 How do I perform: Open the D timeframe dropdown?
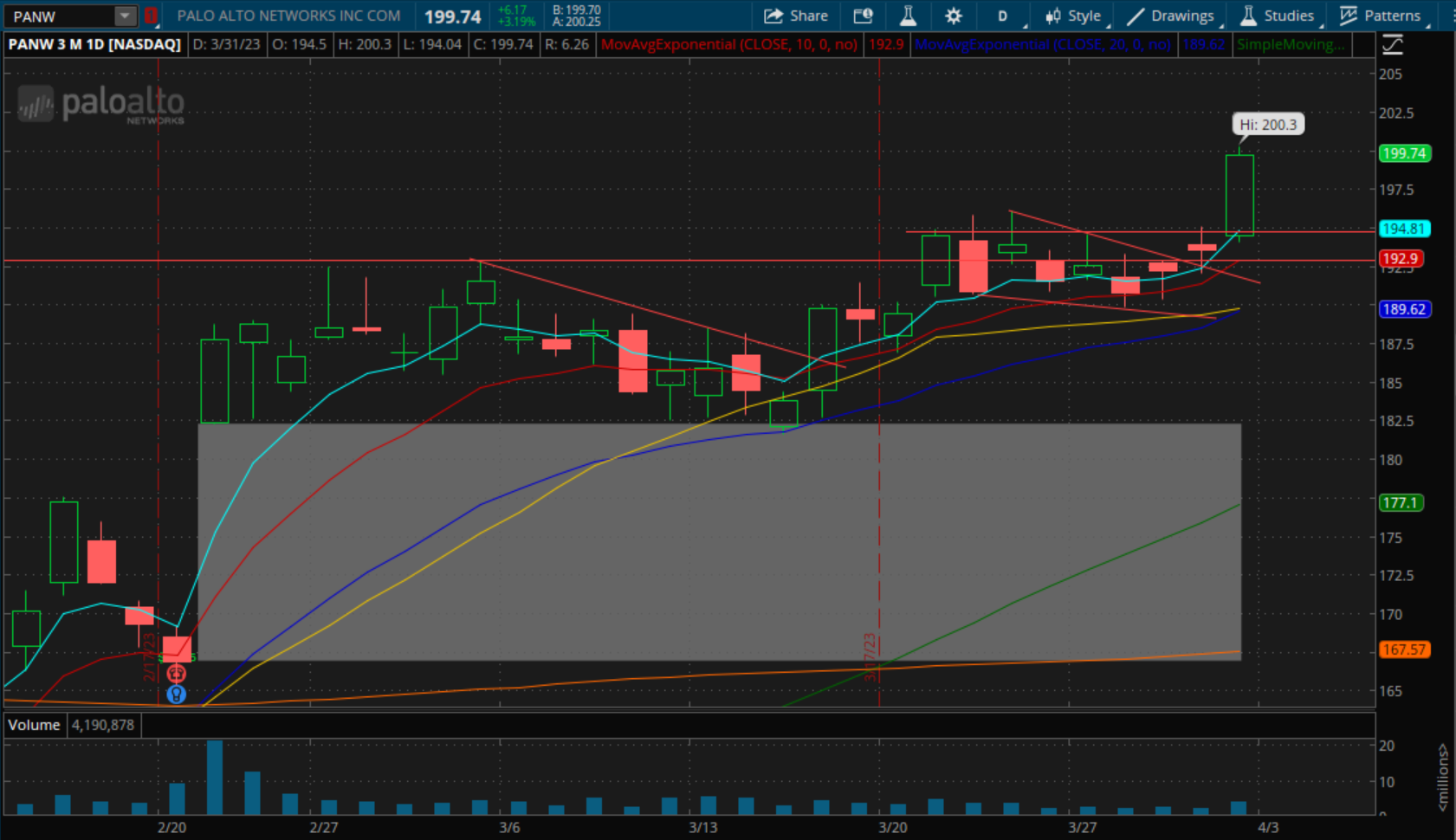coord(1005,16)
